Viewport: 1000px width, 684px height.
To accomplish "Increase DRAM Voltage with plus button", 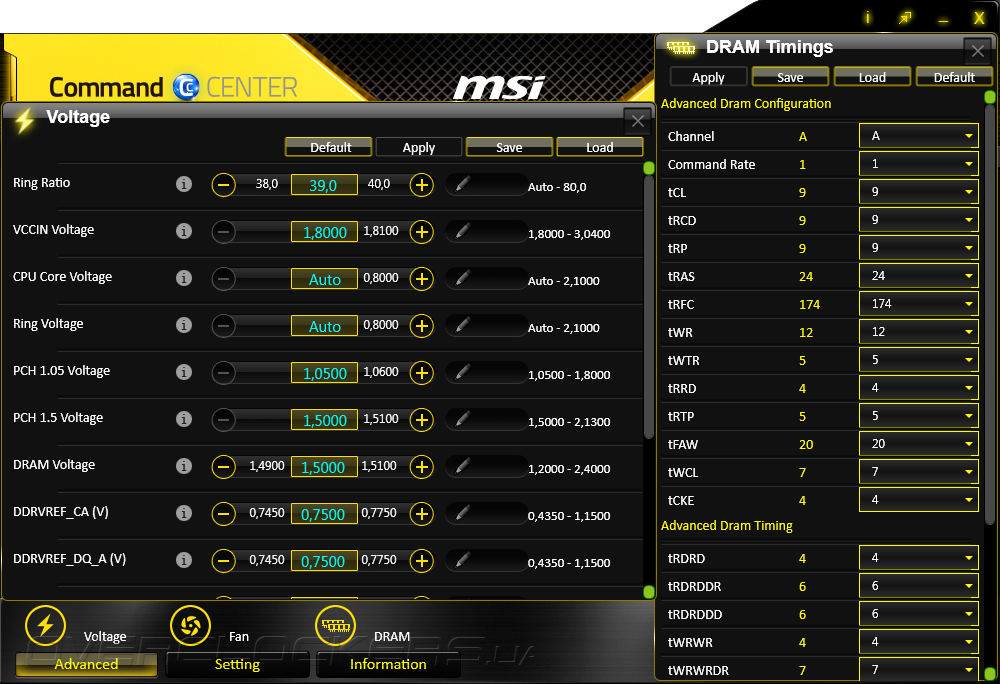I will [x=422, y=467].
